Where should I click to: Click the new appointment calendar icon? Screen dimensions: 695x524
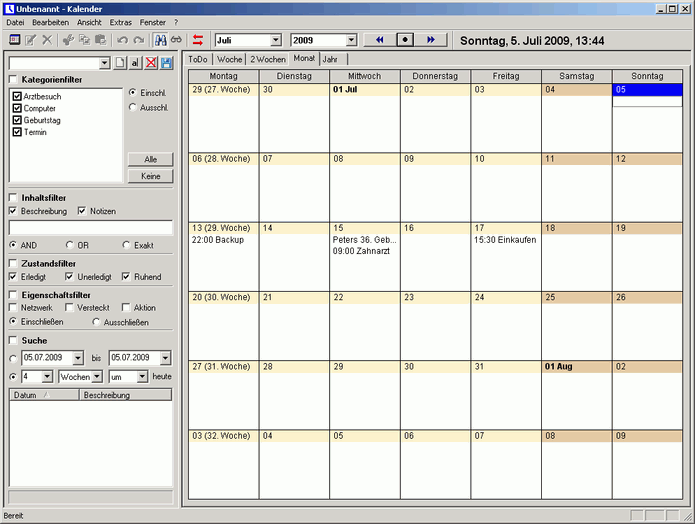[15, 40]
